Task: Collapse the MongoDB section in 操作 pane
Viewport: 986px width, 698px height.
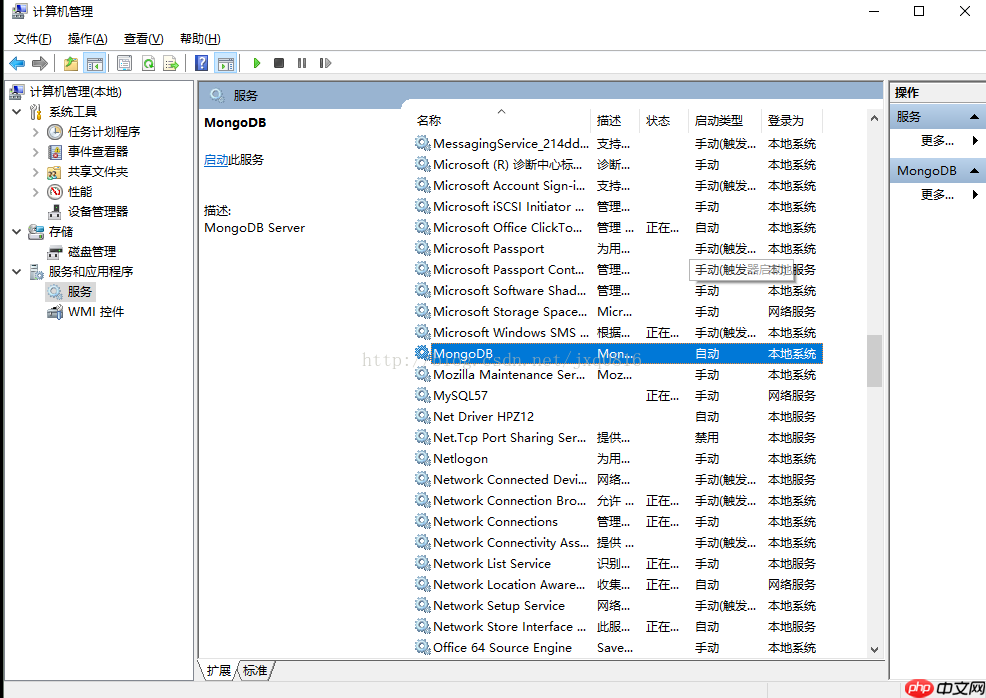Action: point(977,170)
